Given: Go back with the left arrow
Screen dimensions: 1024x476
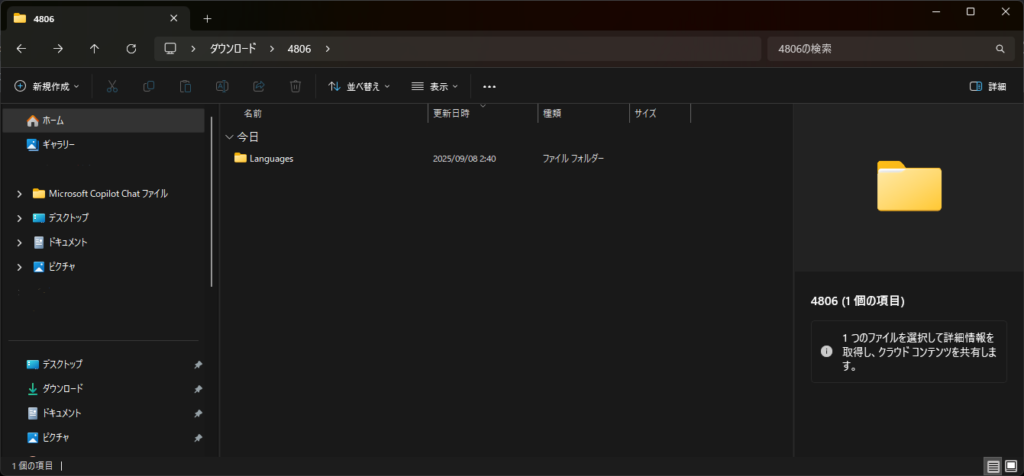Looking at the screenshot, I should (22, 48).
